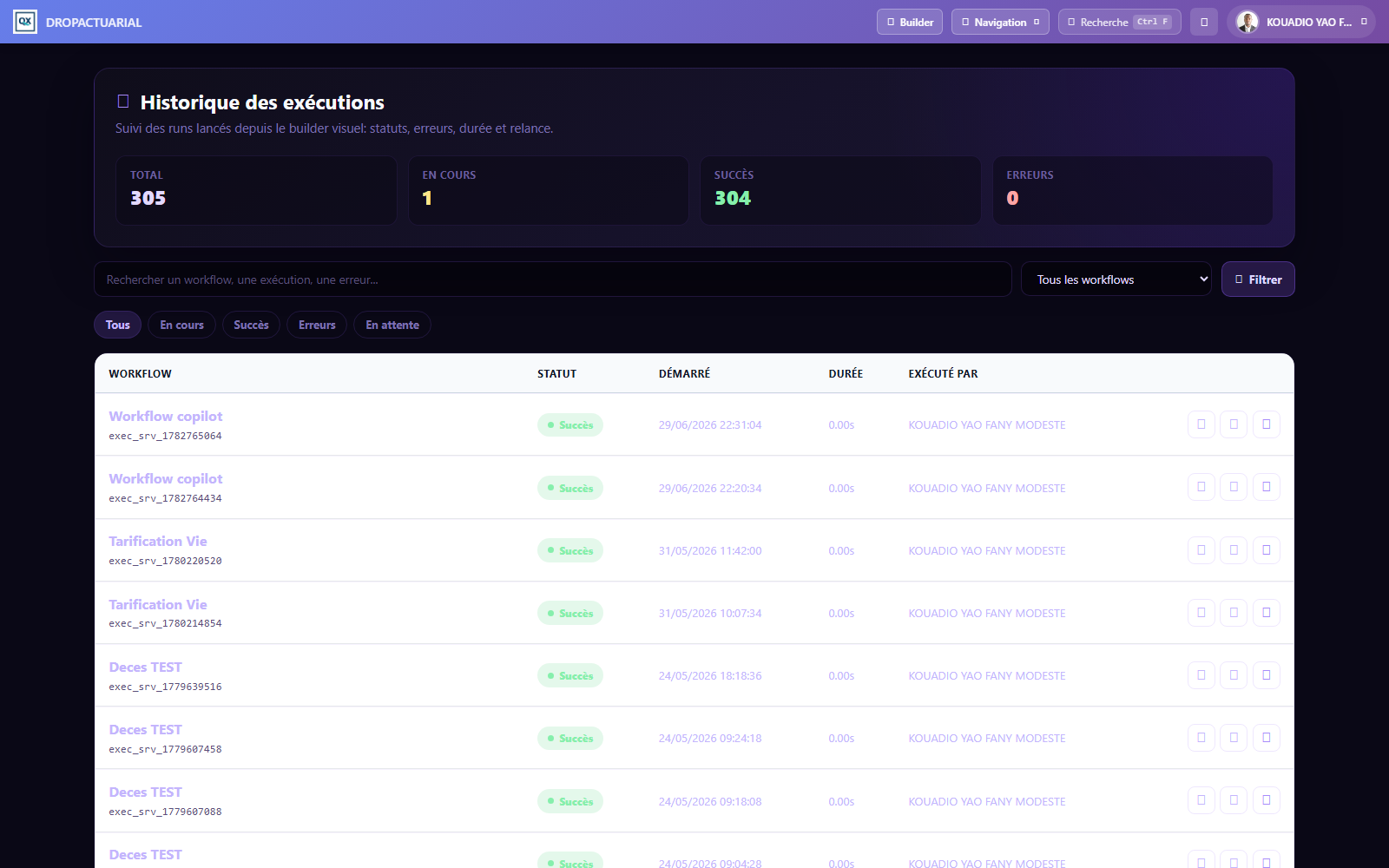Click the TOTAL 305 stat card
The width and height of the screenshot is (1389, 868).
[256, 190]
